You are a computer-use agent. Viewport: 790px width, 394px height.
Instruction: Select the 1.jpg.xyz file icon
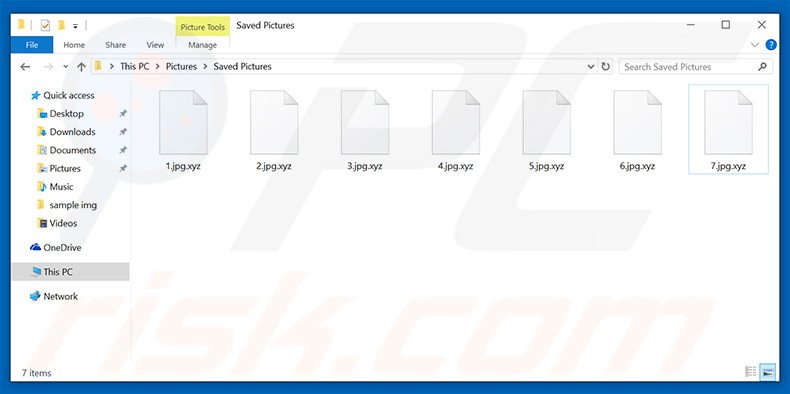coord(183,122)
